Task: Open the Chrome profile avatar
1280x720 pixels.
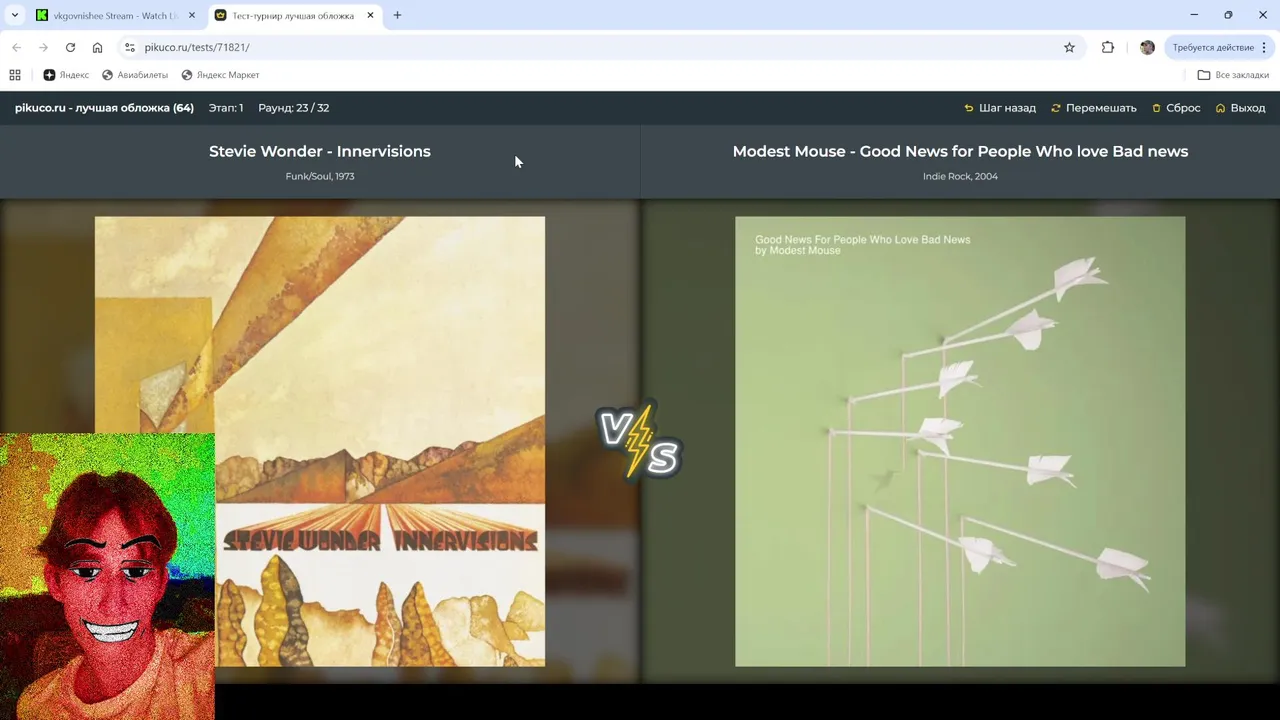Action: point(1147,47)
